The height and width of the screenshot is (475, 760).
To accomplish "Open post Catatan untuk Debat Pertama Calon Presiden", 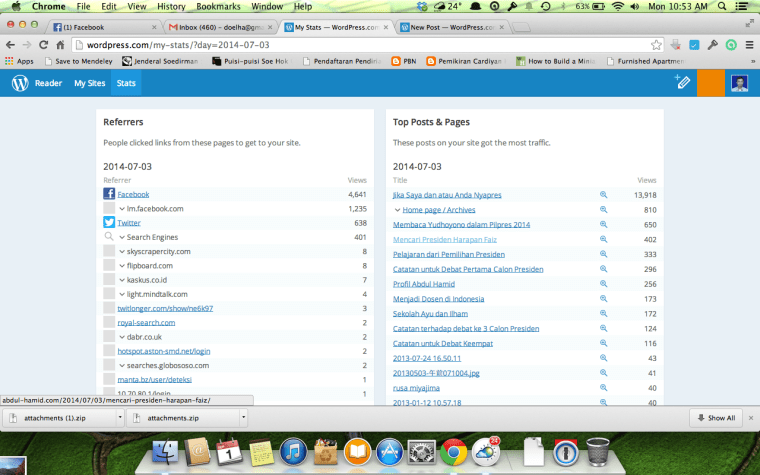I will click(x=468, y=269).
